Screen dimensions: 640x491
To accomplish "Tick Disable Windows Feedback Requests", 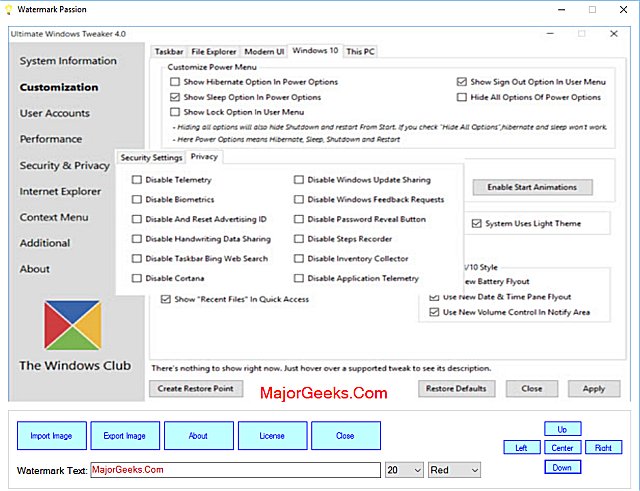I will pyautogui.click(x=299, y=199).
